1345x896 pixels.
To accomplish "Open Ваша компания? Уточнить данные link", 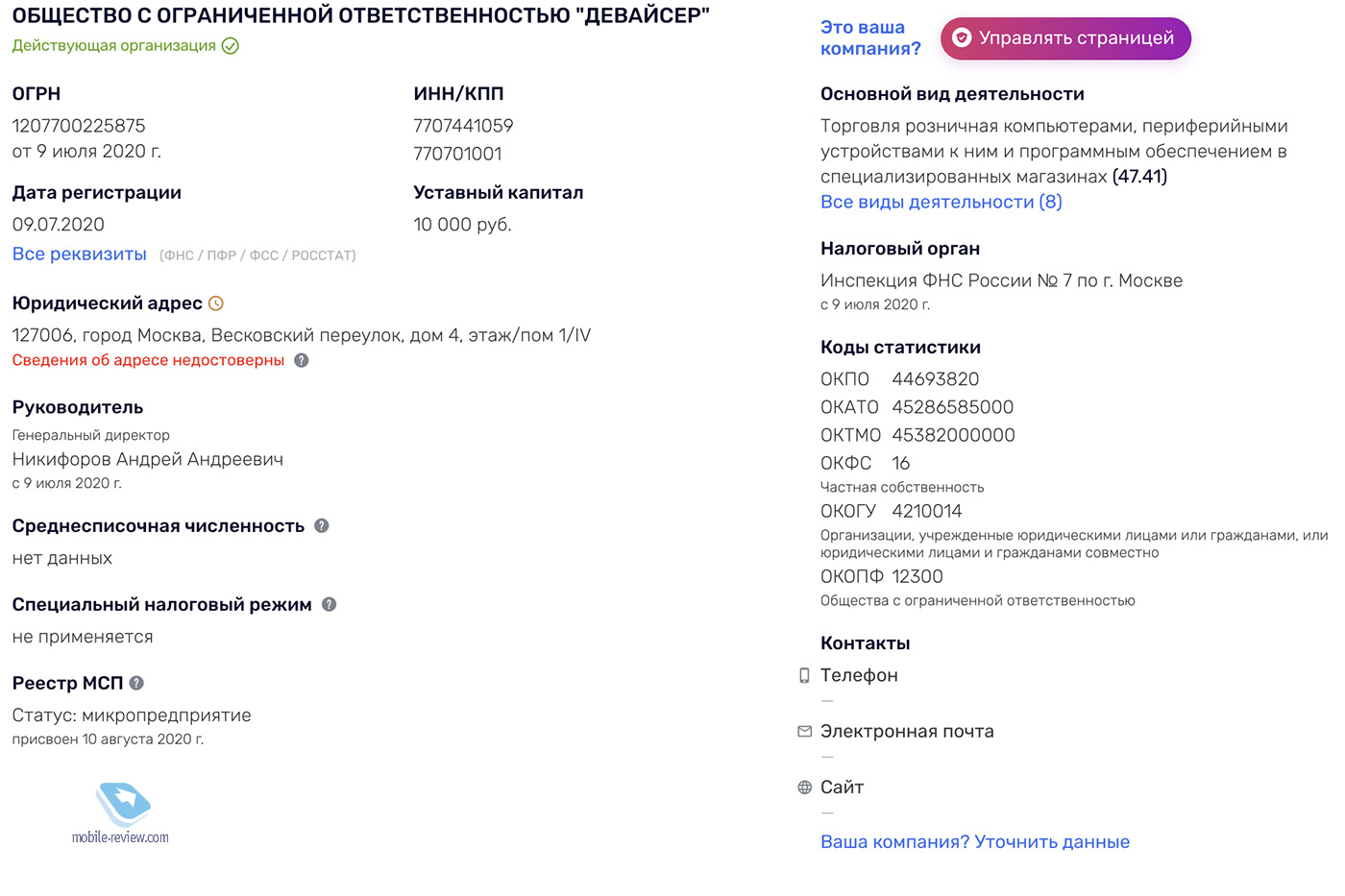I will 975,841.
